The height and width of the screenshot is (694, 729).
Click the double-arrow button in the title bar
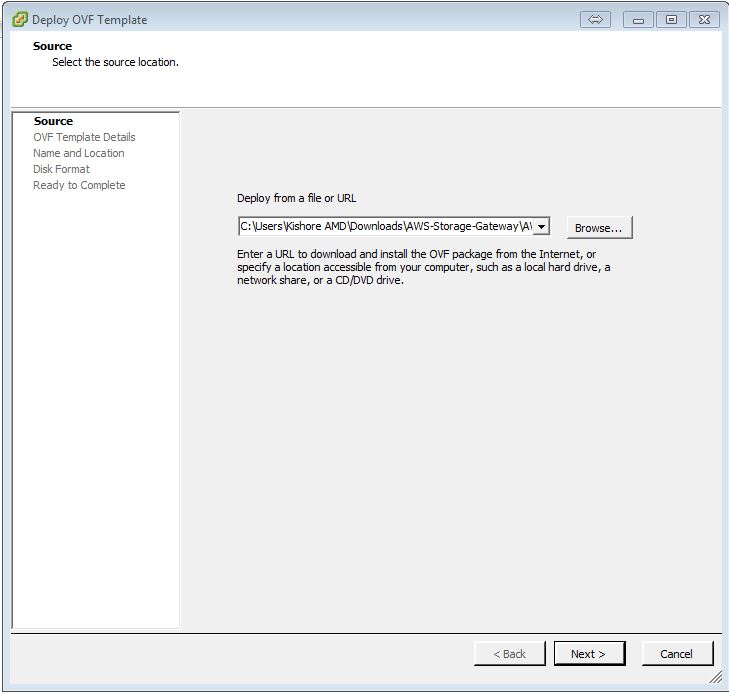595,19
